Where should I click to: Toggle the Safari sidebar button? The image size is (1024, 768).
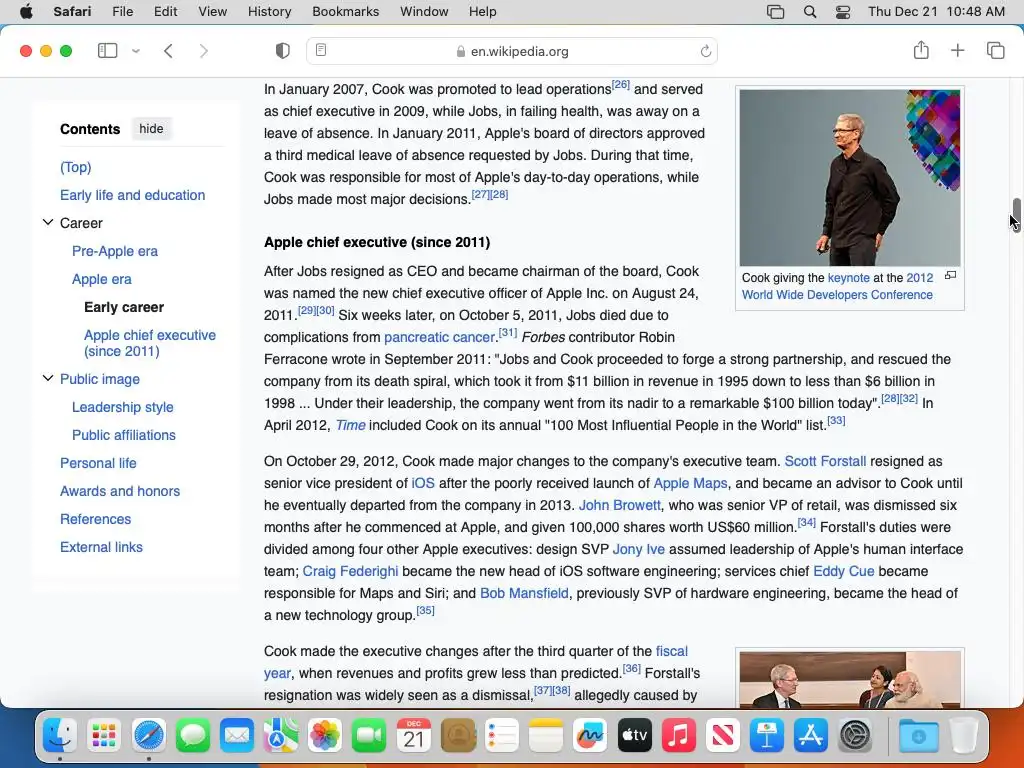tap(107, 51)
